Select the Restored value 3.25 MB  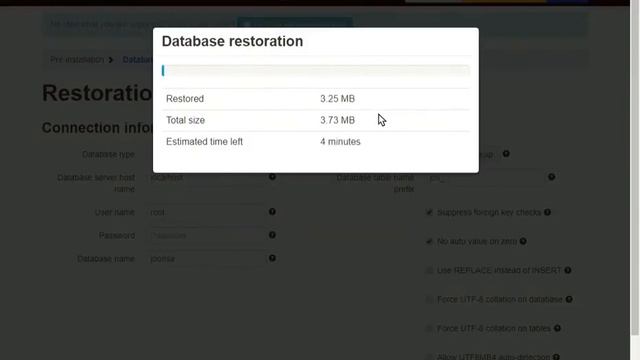click(337, 99)
